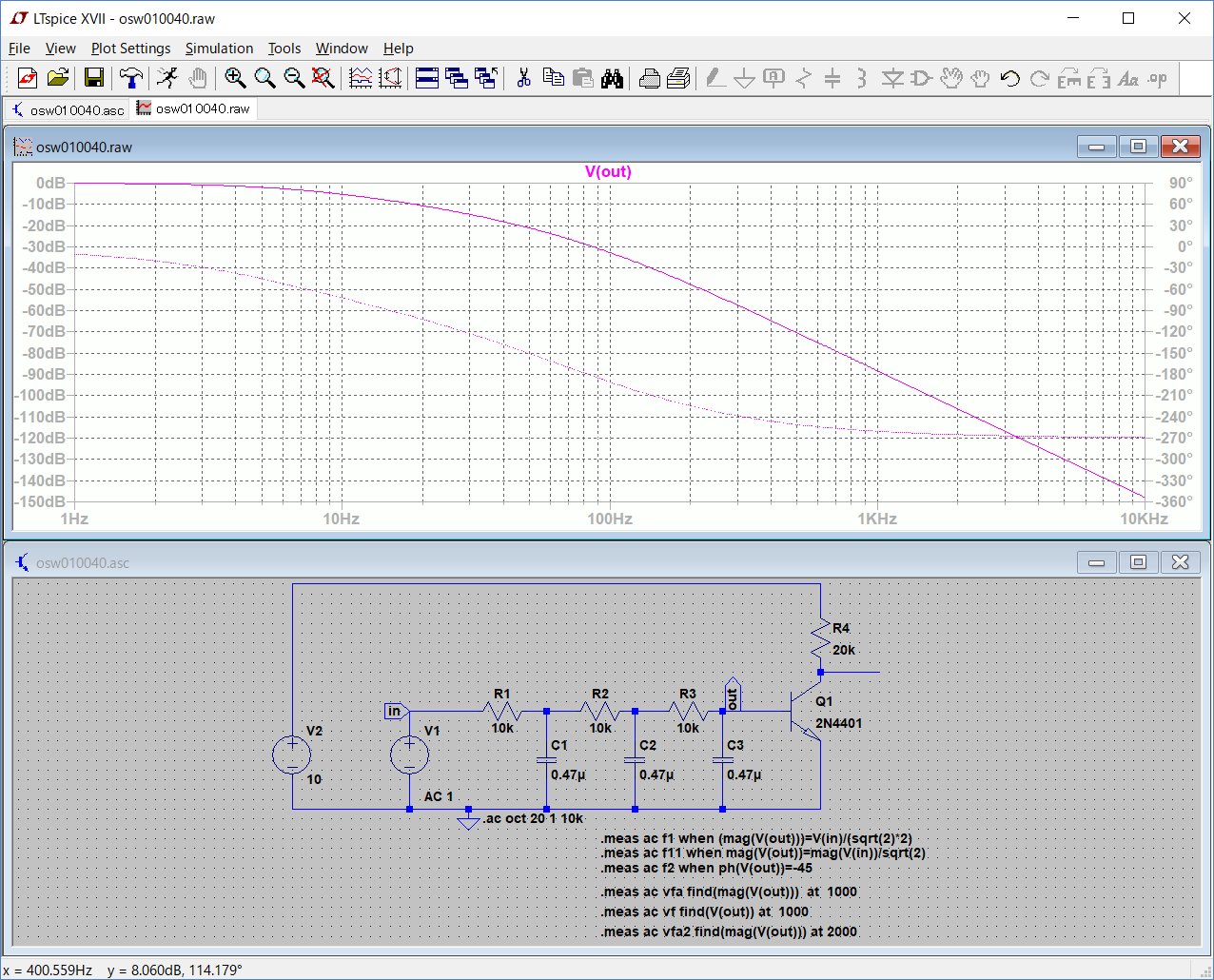
Task: Click the Pick Visible Traces icon
Action: click(x=361, y=78)
